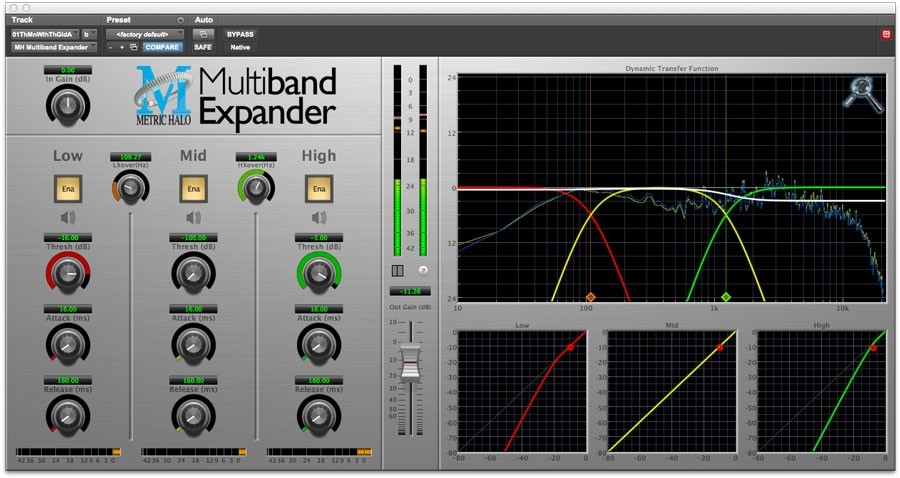Enable automation SAFE mode
900x478 pixels.
(203, 47)
